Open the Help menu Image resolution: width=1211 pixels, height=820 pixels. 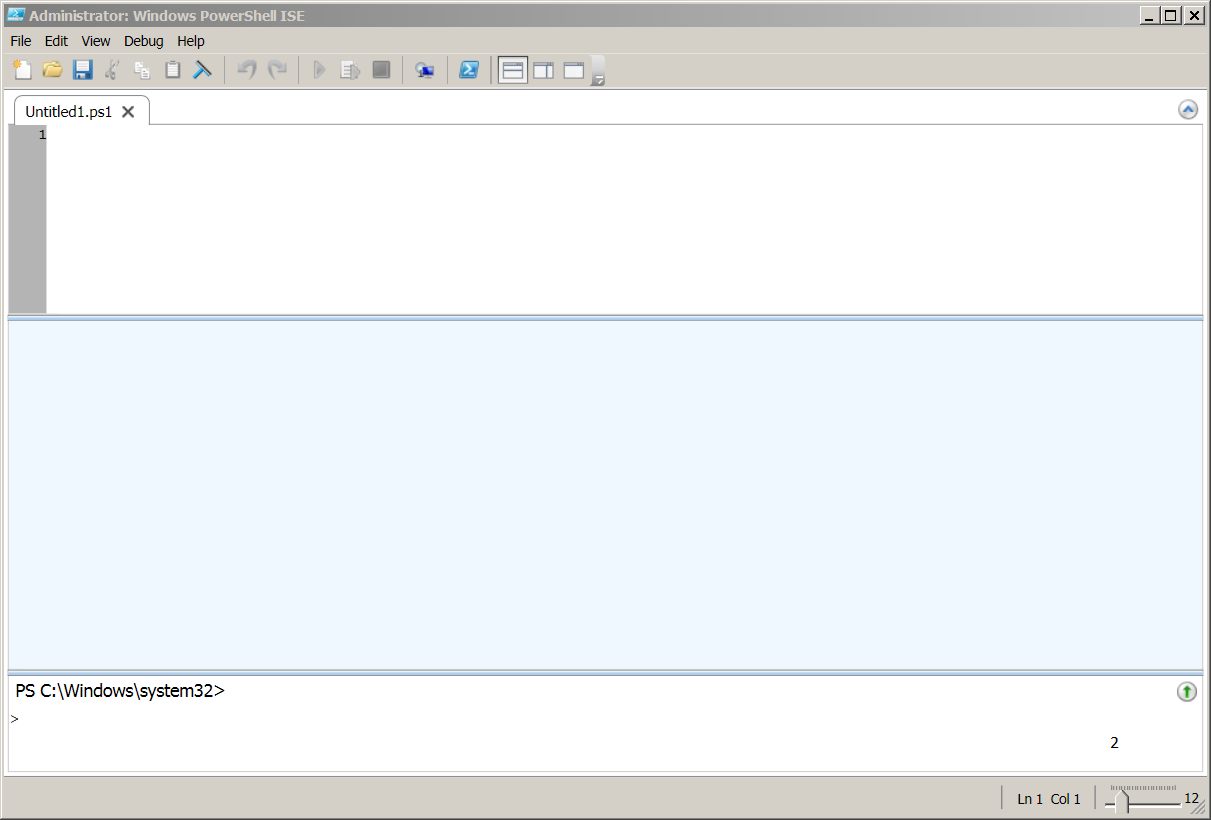(x=191, y=41)
